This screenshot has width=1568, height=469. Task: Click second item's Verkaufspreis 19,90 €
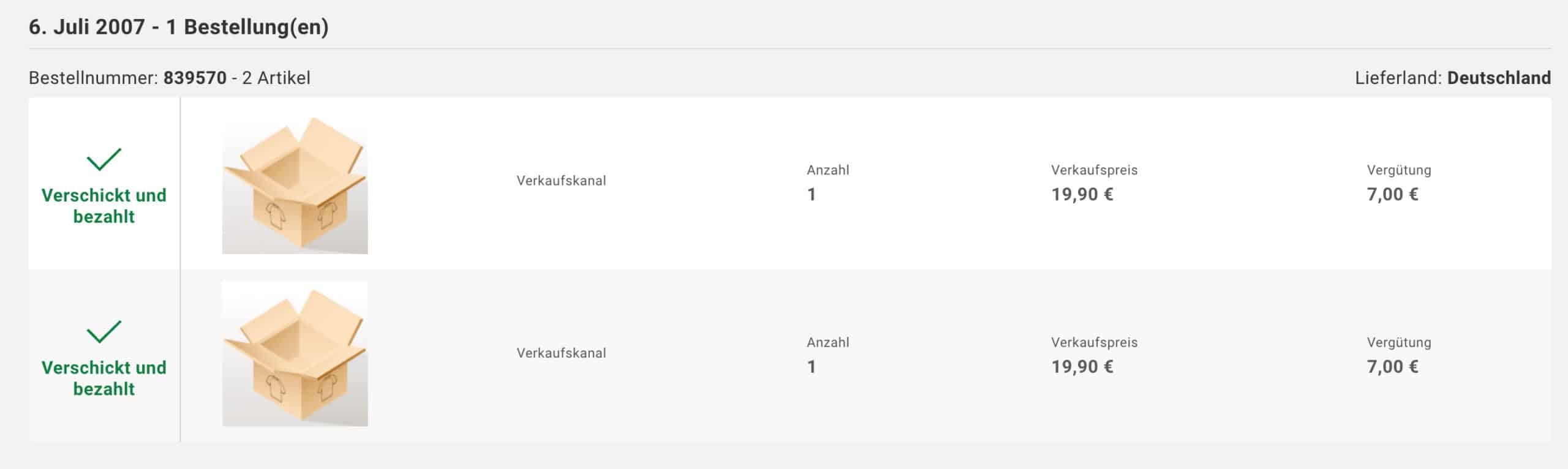click(x=1082, y=367)
